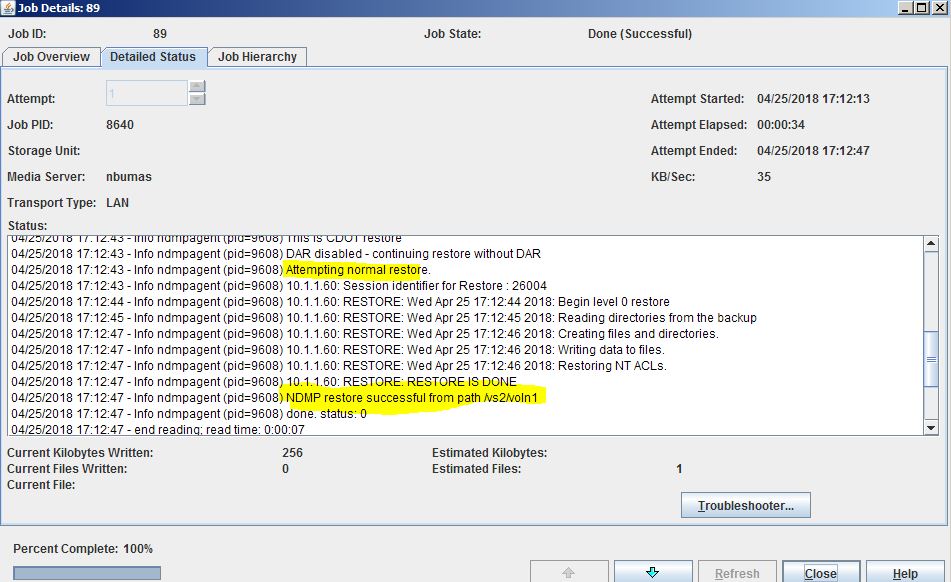The height and width of the screenshot is (582, 951).
Task: Click the grayed up-arrow navigation button
Action: coord(570,572)
